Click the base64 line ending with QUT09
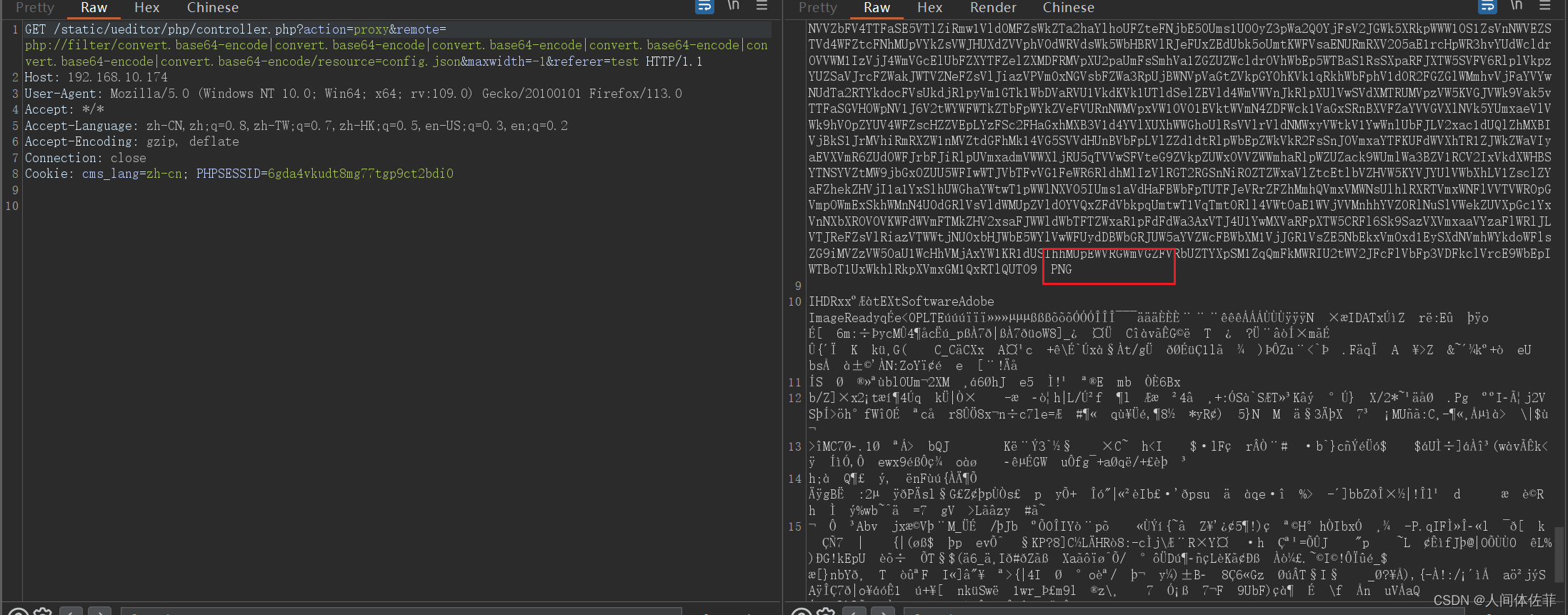 click(x=922, y=269)
